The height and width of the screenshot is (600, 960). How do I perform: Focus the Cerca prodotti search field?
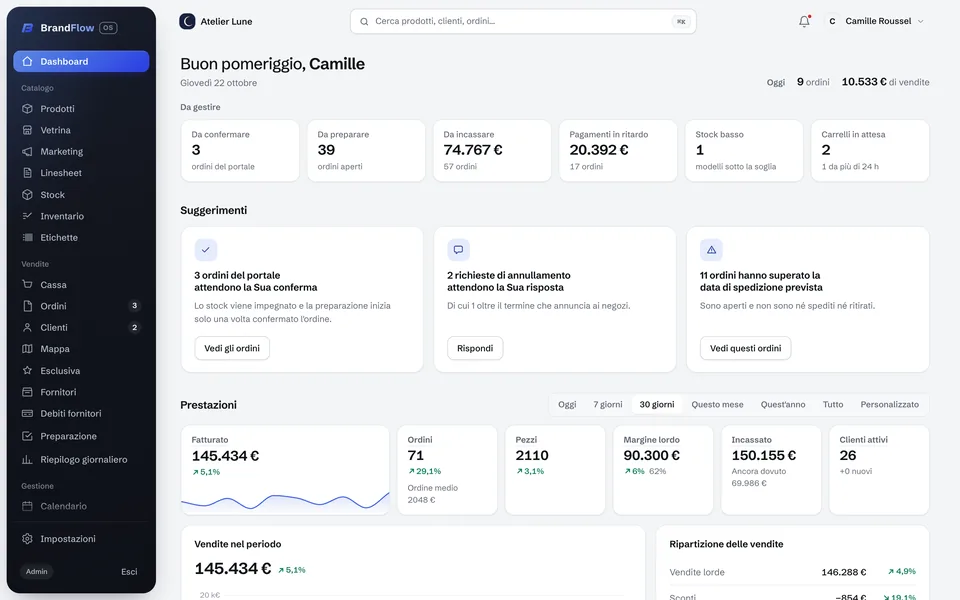click(523, 21)
